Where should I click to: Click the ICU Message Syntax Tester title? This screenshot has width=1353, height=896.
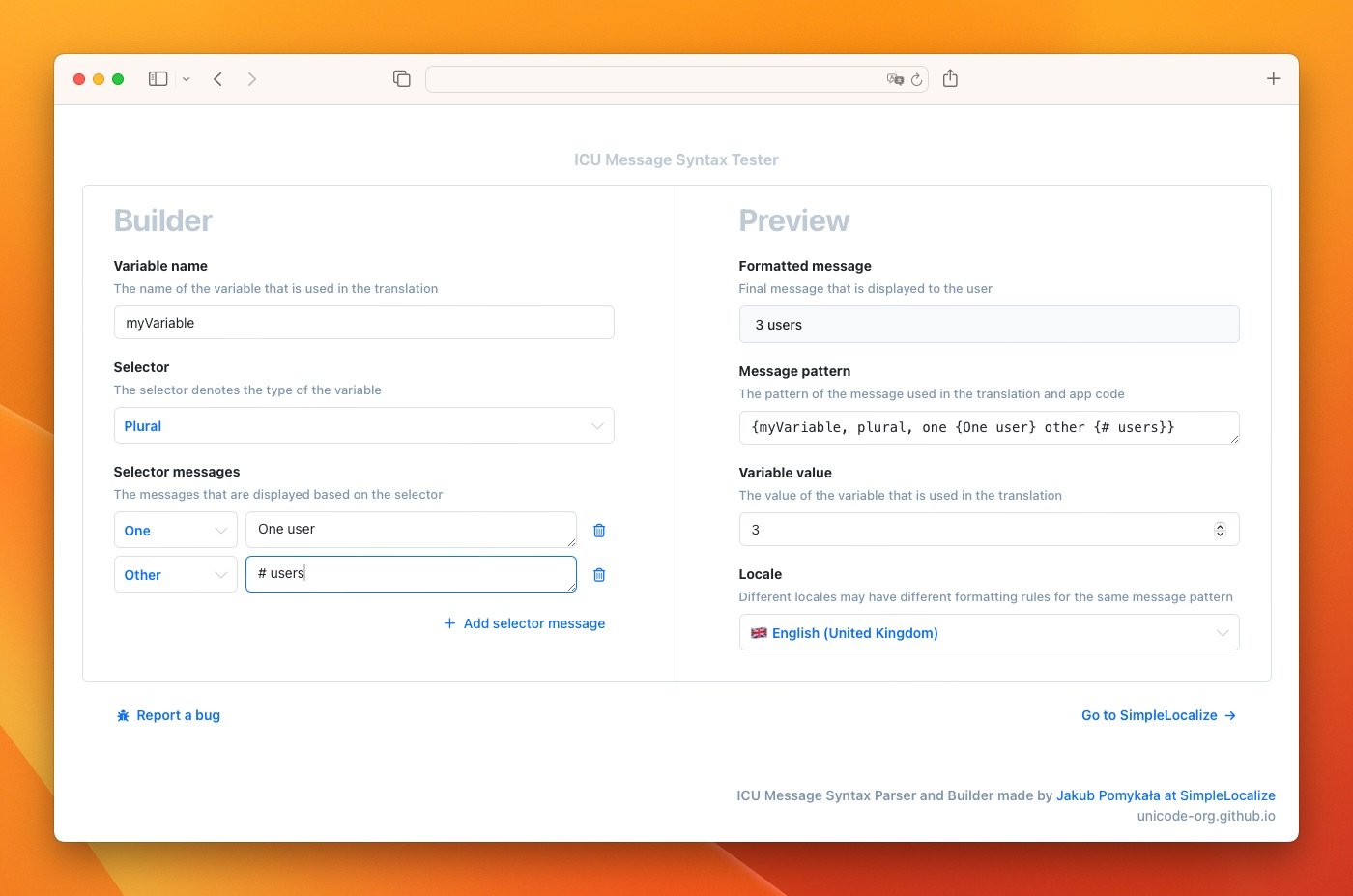(676, 159)
